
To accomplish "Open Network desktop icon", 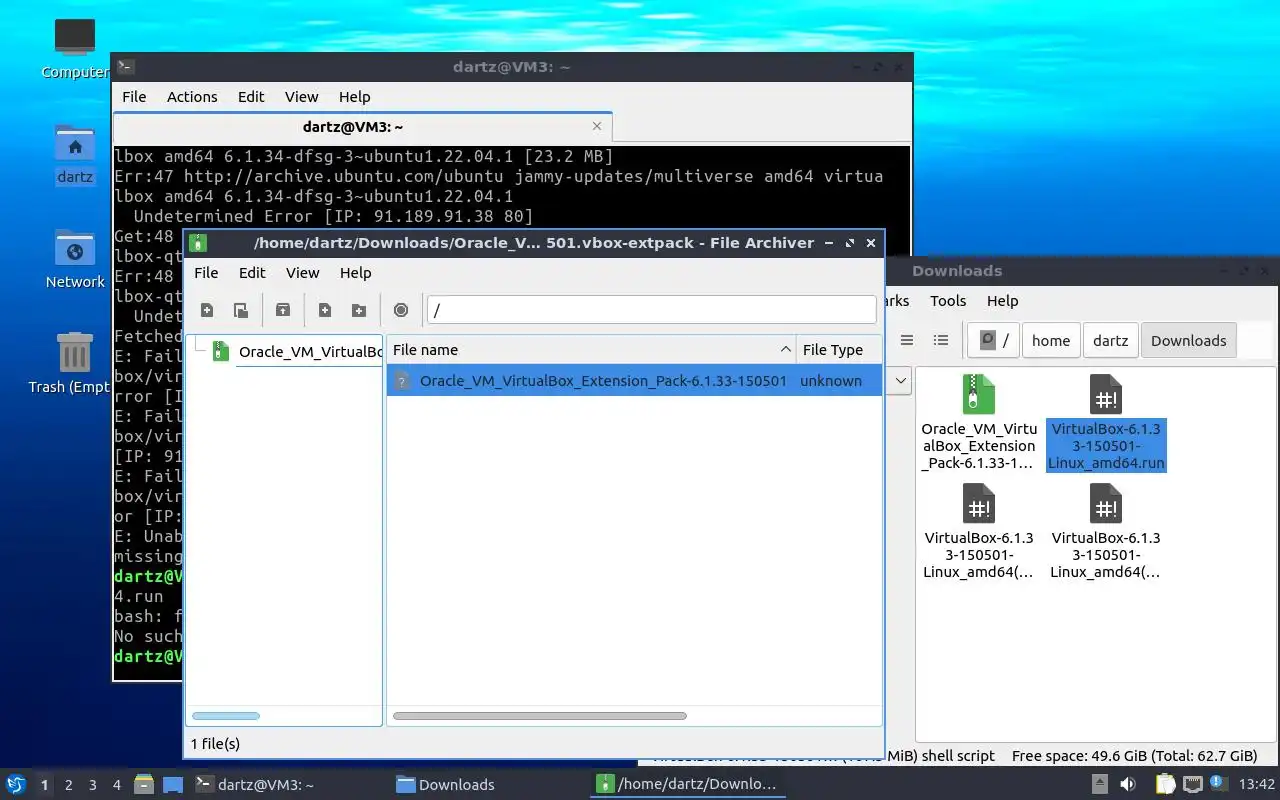I will (75, 260).
